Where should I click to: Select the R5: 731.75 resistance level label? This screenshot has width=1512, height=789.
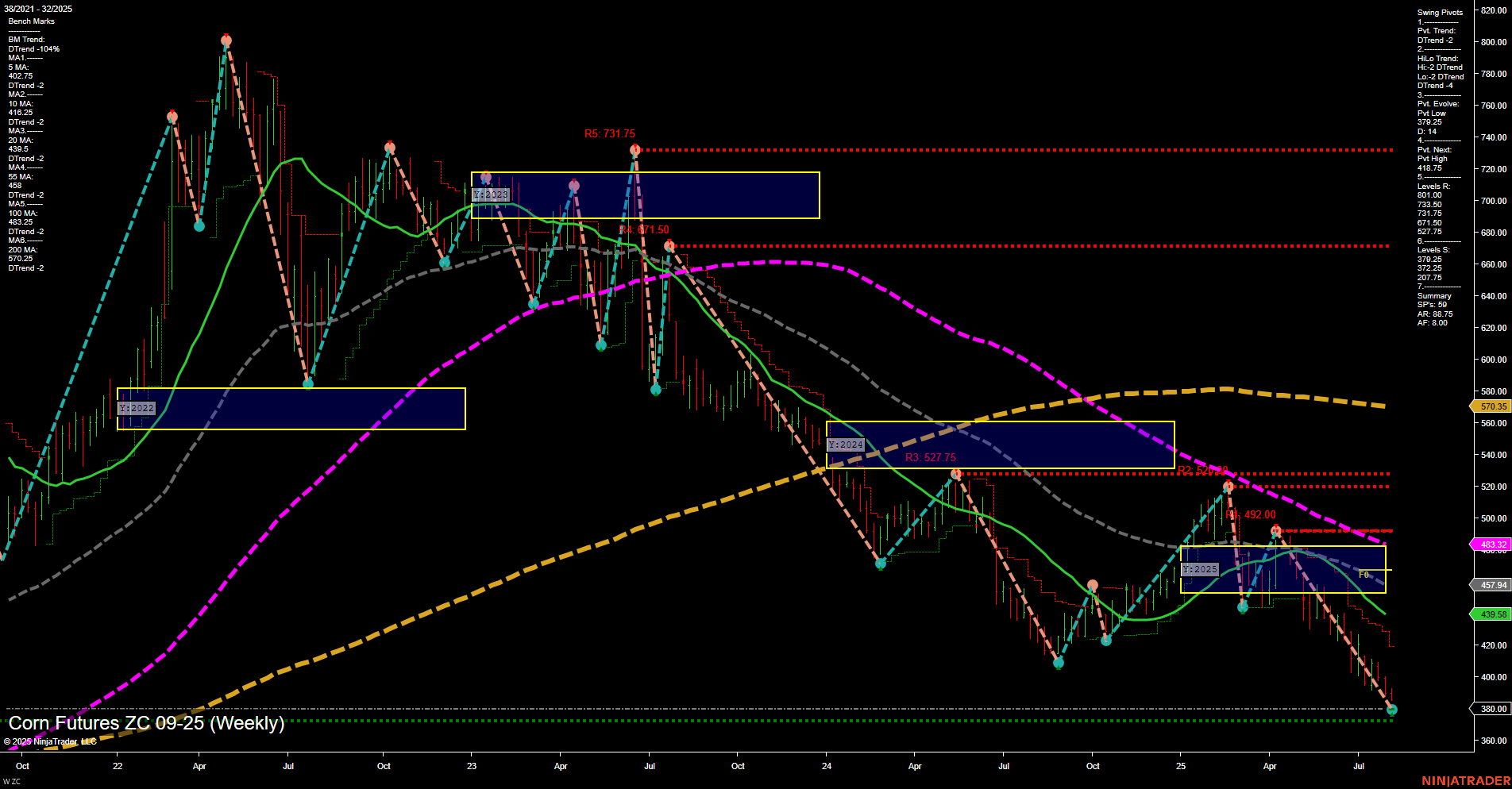(608, 133)
